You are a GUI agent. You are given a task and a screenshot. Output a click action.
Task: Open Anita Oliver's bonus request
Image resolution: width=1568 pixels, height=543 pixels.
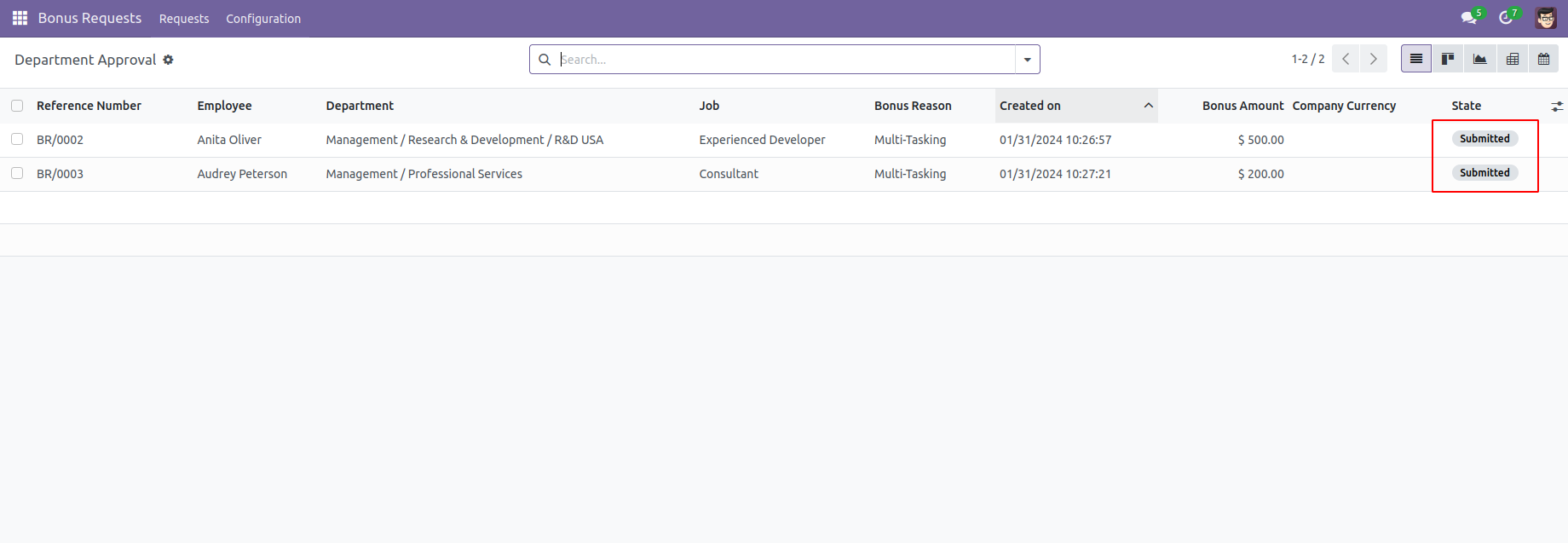click(229, 140)
